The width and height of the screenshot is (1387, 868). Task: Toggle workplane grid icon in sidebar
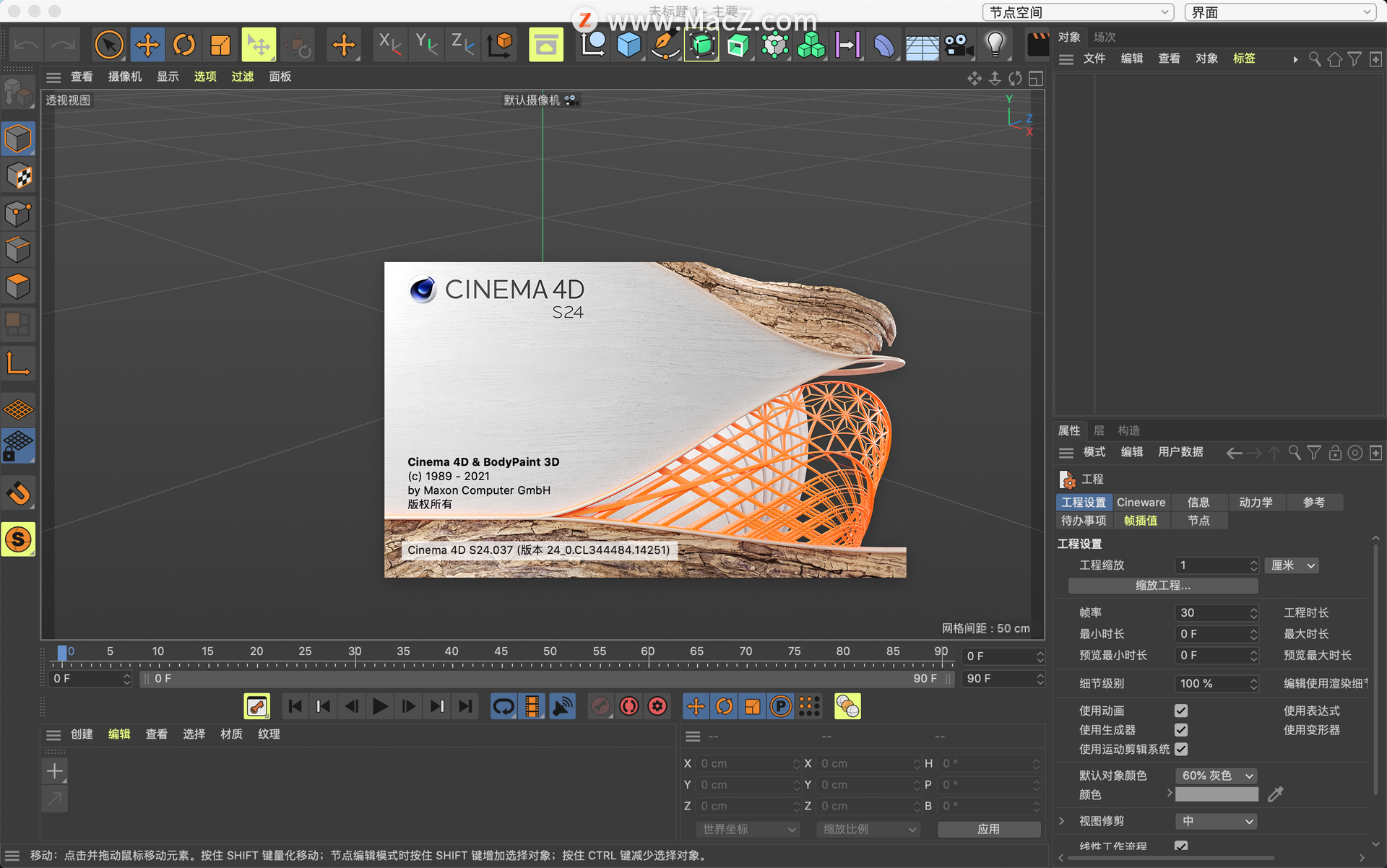(x=18, y=409)
